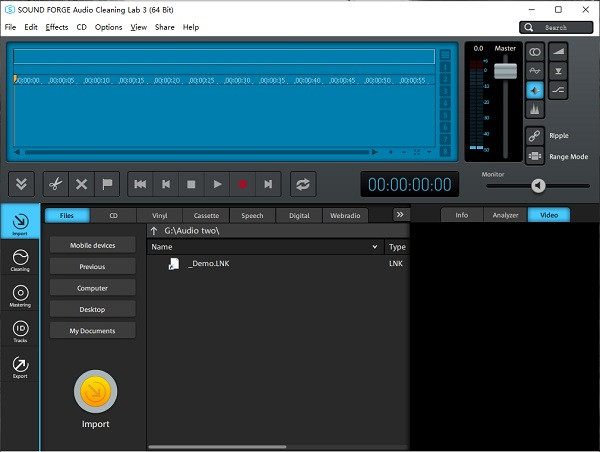Screen dimensions: 600x452
Task: Toggle the Range Mode button
Action: (535, 156)
